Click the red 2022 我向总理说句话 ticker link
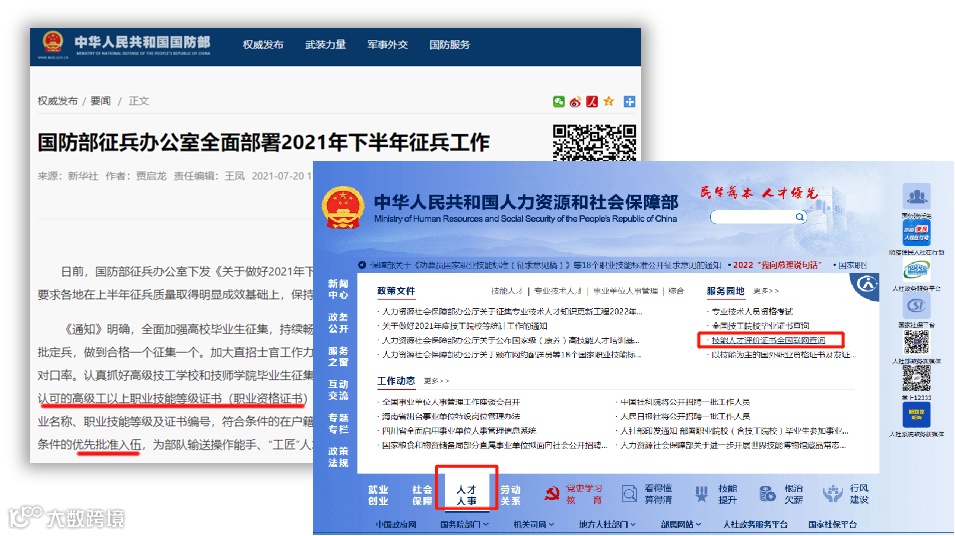 point(777,265)
